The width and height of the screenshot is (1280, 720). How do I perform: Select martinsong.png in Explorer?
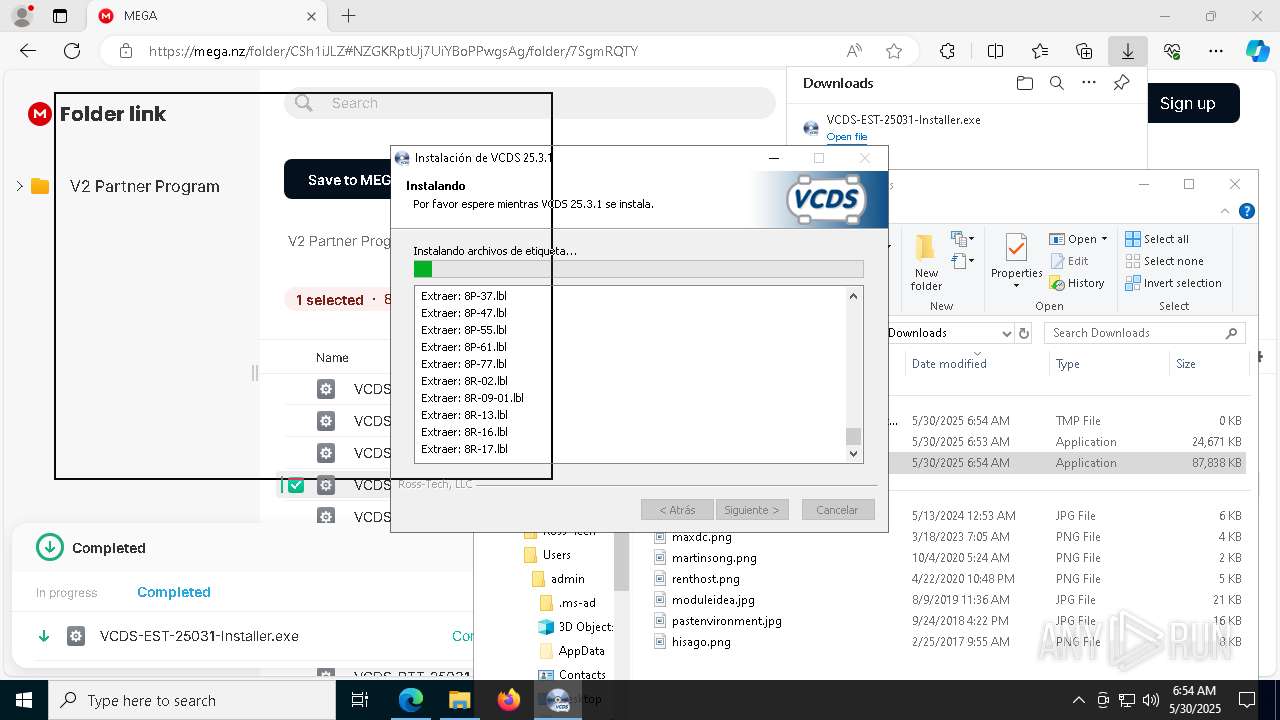click(x=714, y=558)
